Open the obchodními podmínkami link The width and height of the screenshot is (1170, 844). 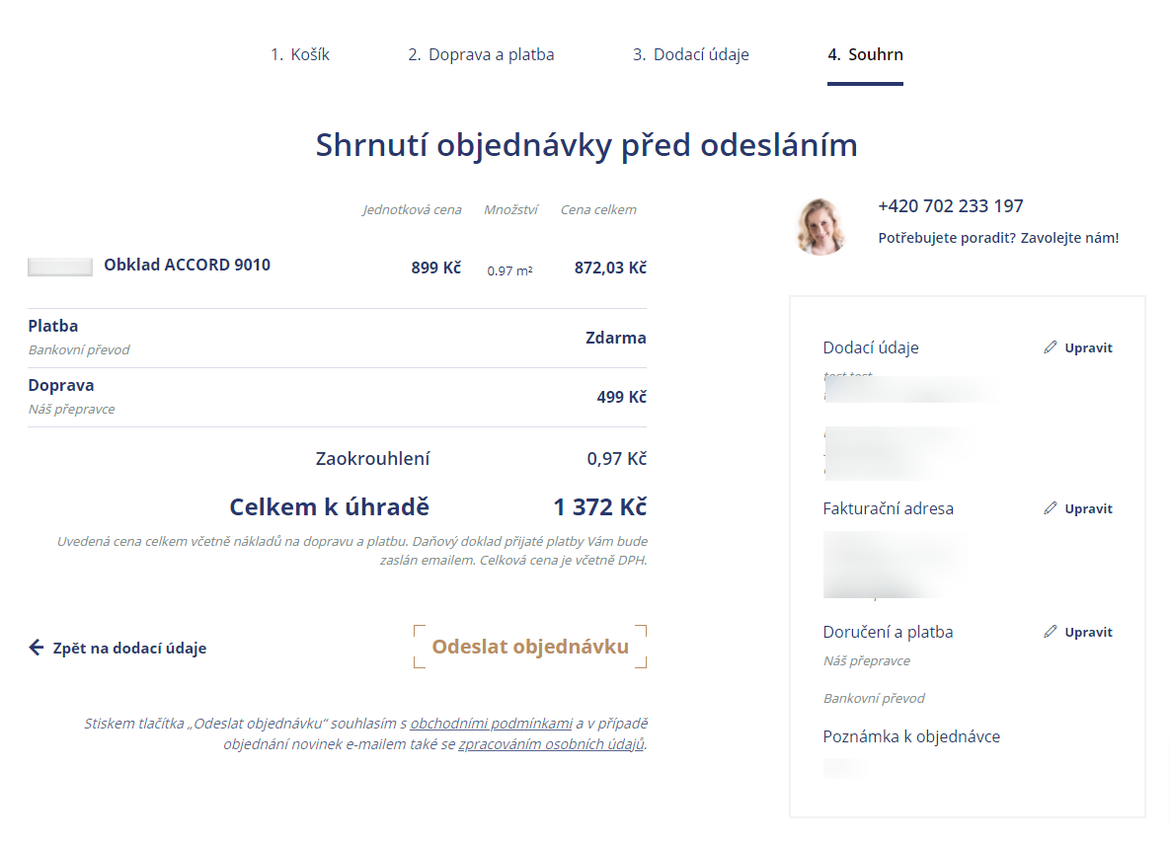[491, 723]
